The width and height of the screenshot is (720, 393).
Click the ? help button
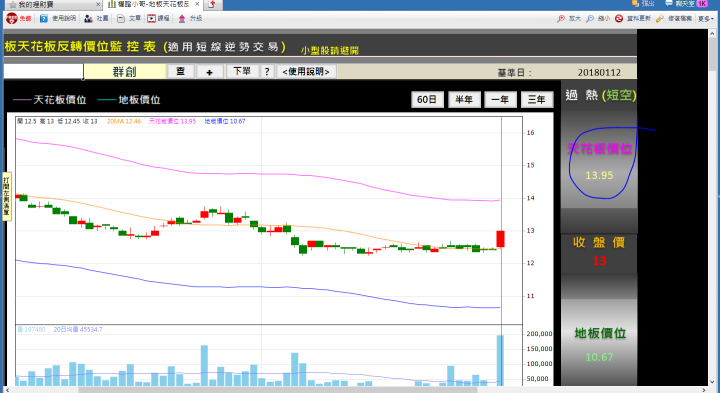[x=267, y=72]
